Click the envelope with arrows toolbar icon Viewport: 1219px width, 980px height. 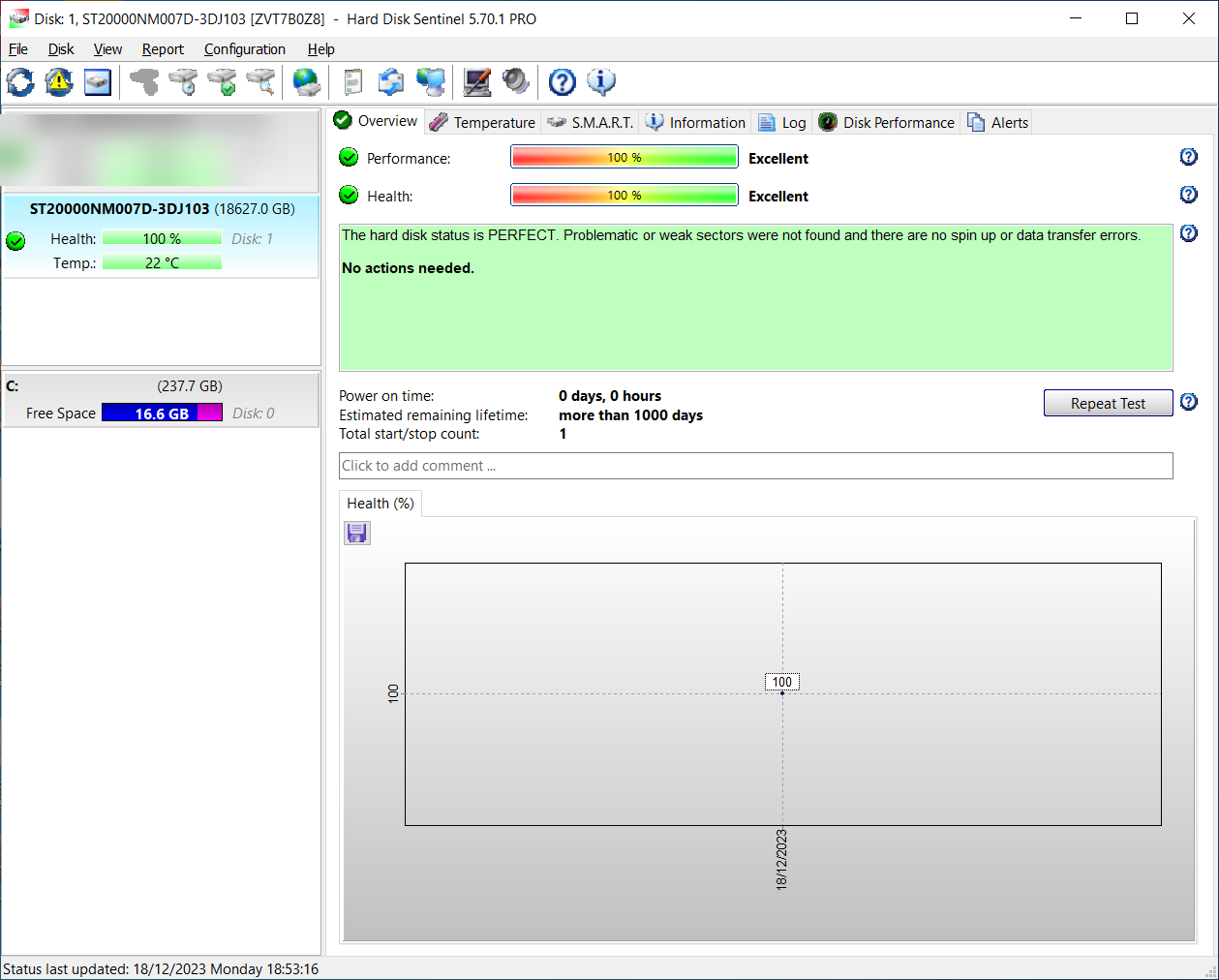click(391, 82)
